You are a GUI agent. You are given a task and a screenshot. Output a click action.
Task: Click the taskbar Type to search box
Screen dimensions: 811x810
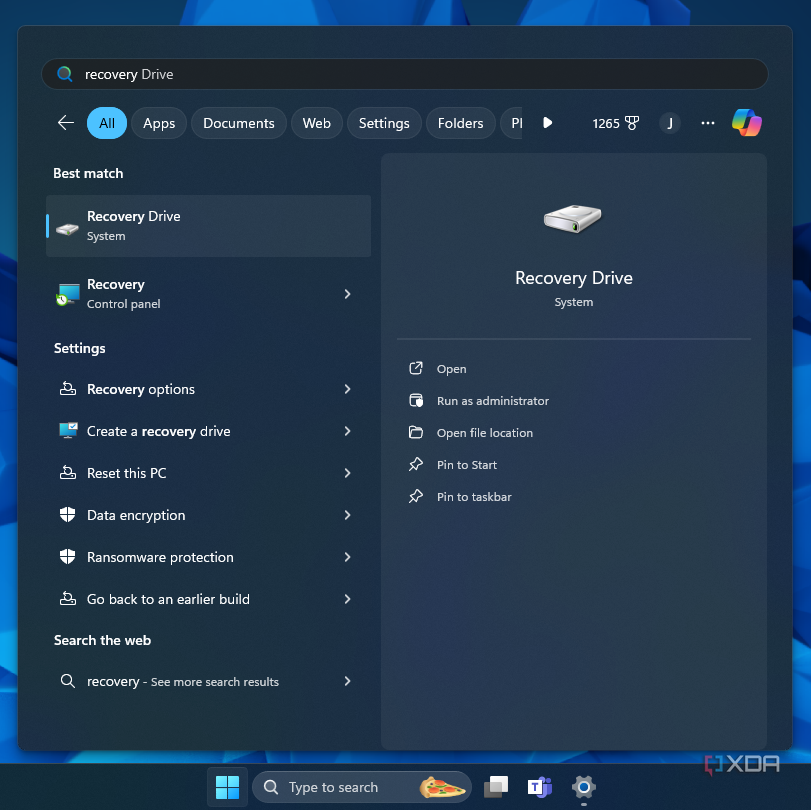point(362,787)
